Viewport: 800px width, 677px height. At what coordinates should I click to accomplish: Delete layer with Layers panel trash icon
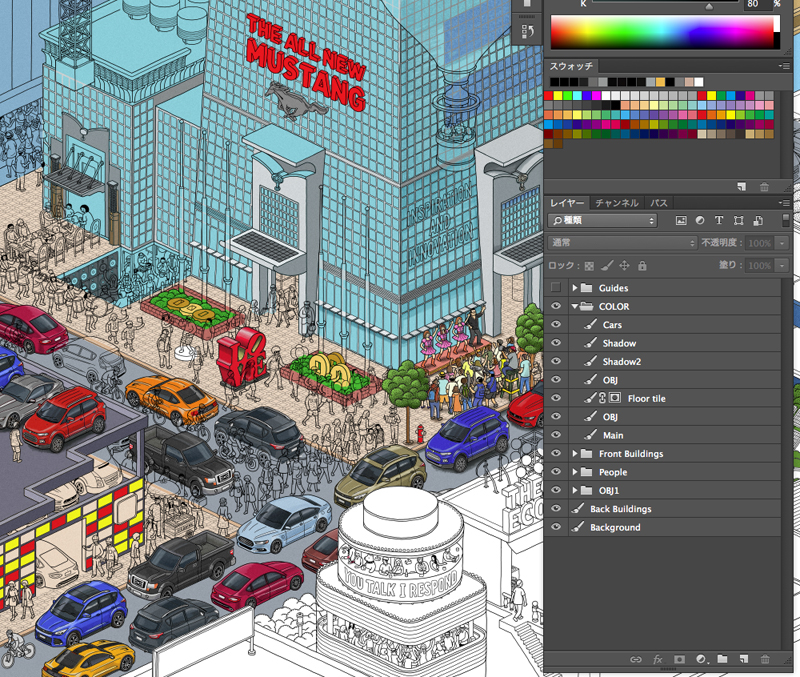point(765,659)
